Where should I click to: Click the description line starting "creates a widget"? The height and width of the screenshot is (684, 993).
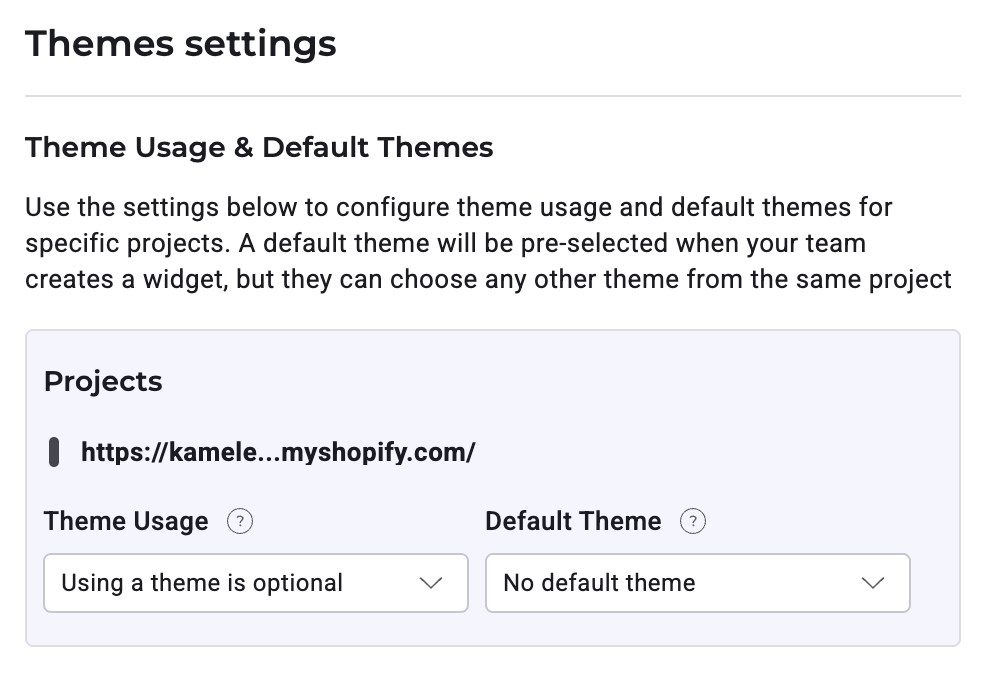[488, 278]
